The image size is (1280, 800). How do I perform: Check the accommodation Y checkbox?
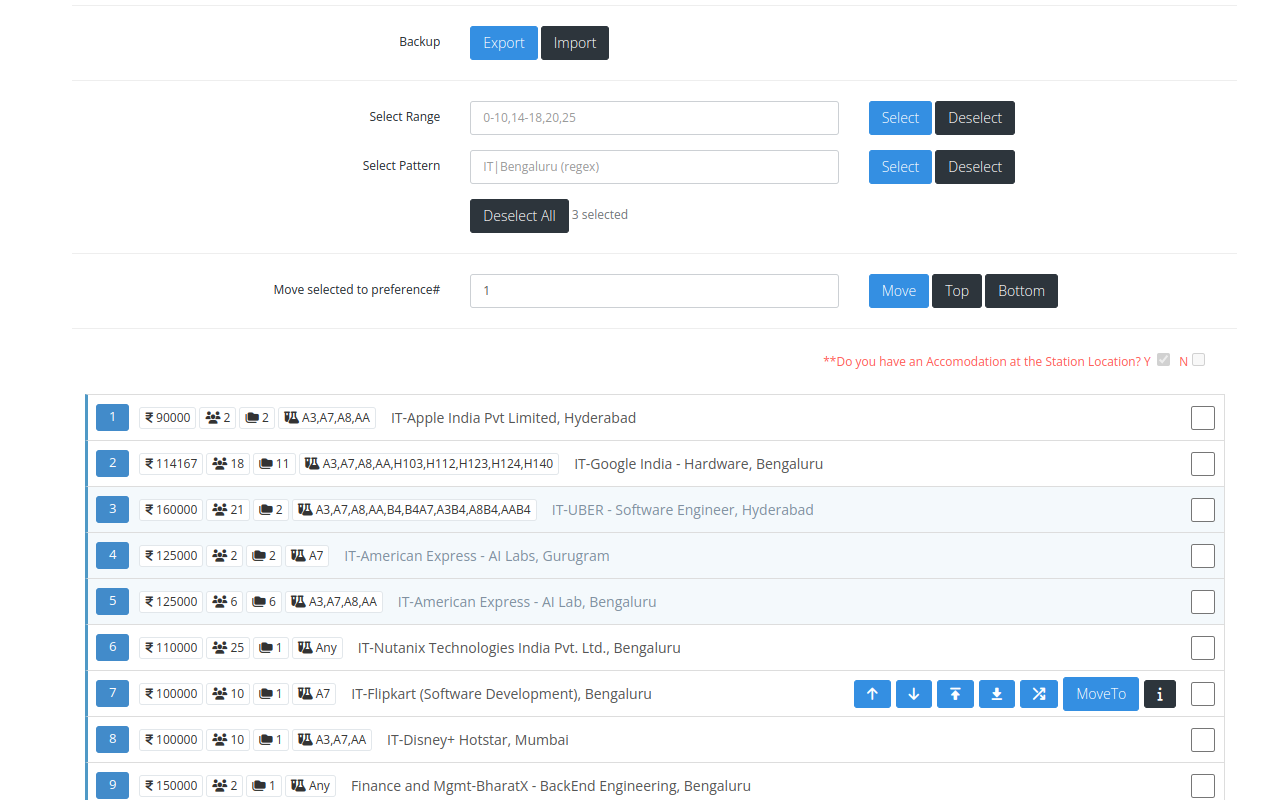click(x=1163, y=360)
